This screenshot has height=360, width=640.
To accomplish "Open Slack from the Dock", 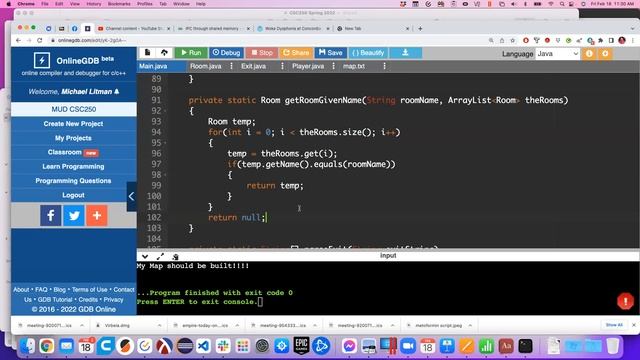I will pos(223,346).
